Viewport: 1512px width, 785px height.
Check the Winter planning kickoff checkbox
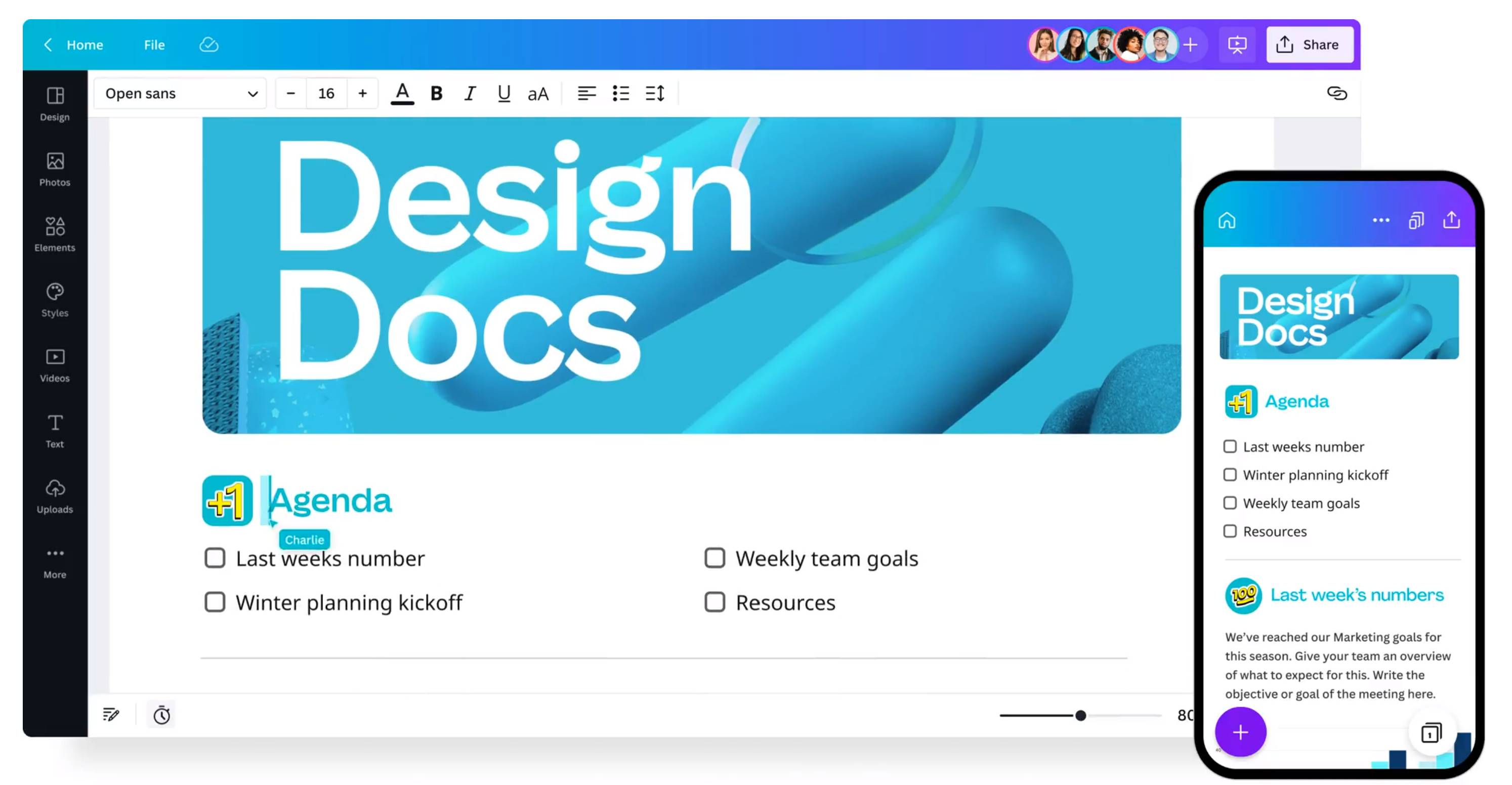[215, 601]
